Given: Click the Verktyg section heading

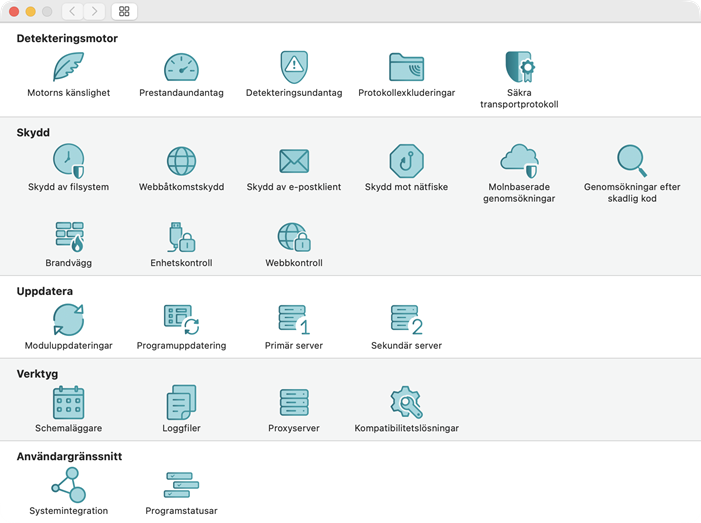Looking at the screenshot, I should point(37,374).
